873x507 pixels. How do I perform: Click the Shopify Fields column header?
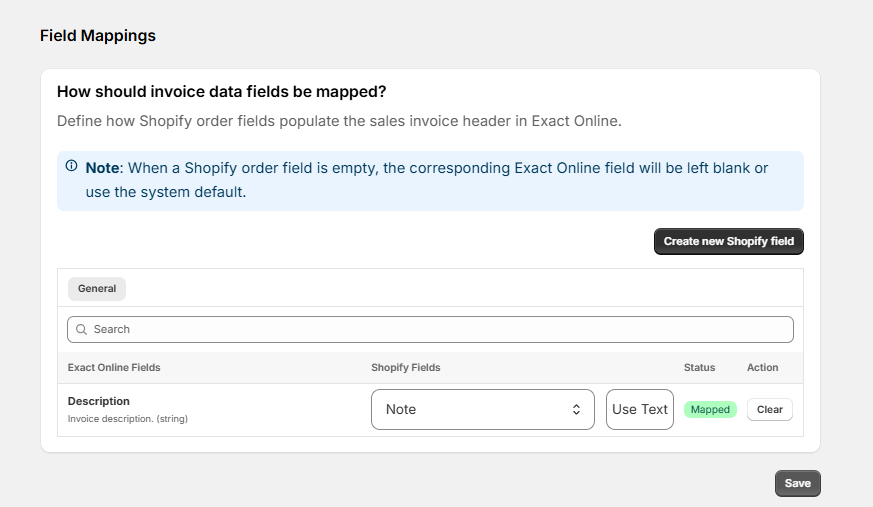coord(406,367)
